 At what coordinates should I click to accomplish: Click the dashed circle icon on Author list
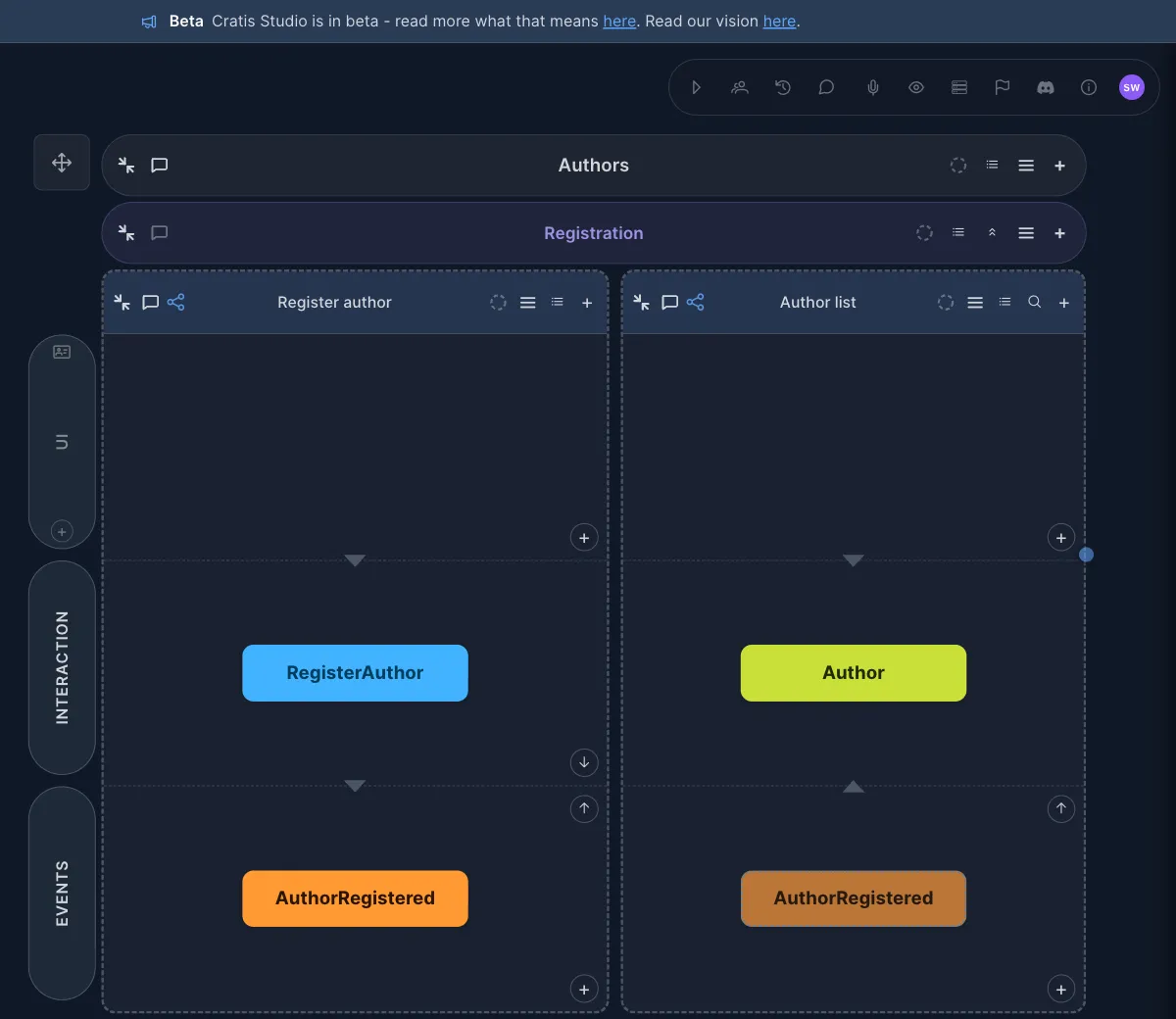[945, 303]
